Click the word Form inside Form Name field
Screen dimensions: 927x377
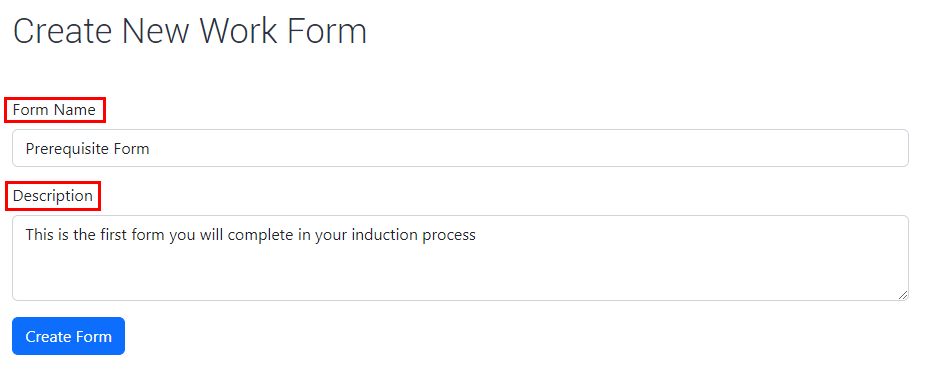click(x=133, y=149)
